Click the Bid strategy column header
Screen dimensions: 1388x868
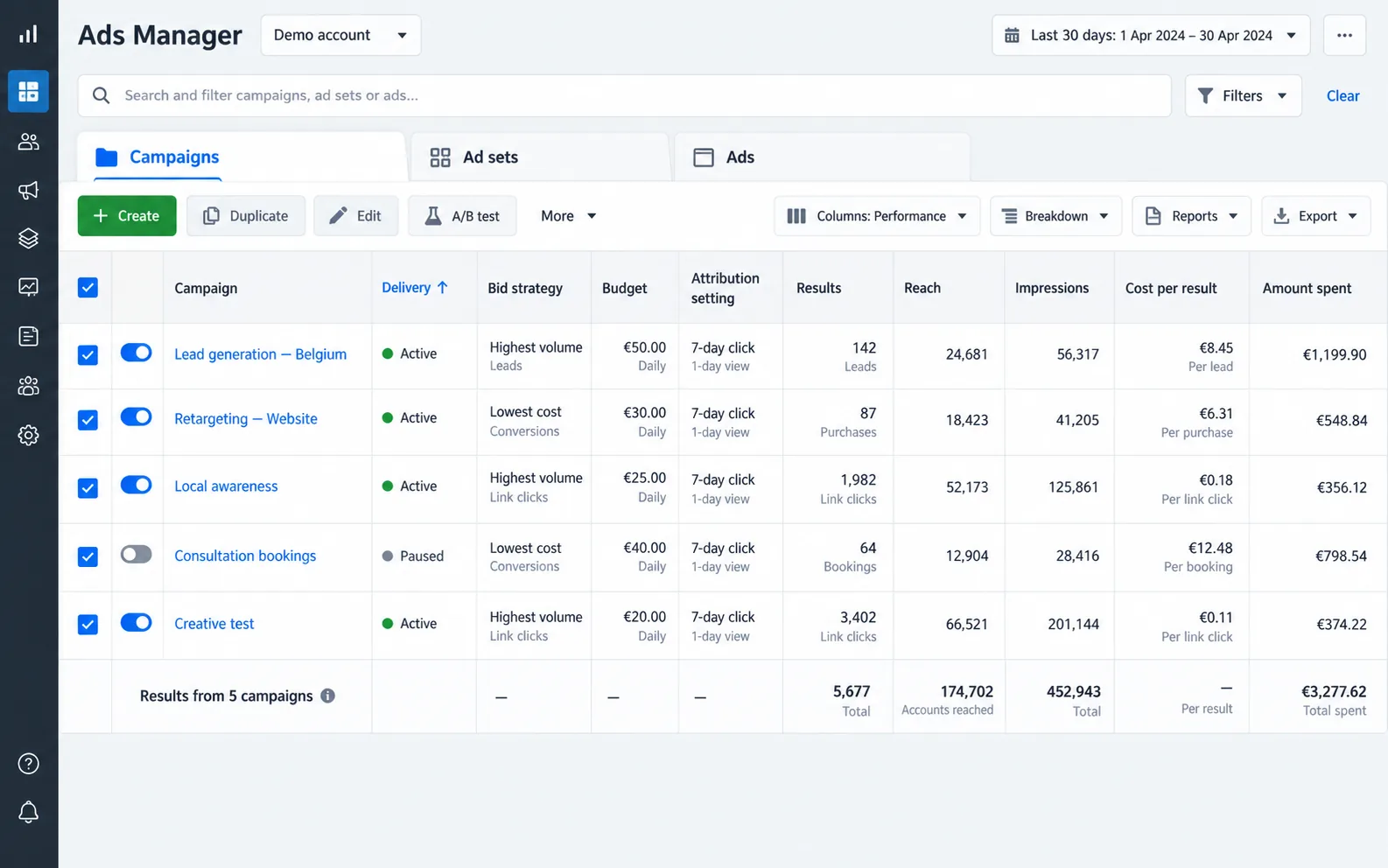click(x=525, y=288)
